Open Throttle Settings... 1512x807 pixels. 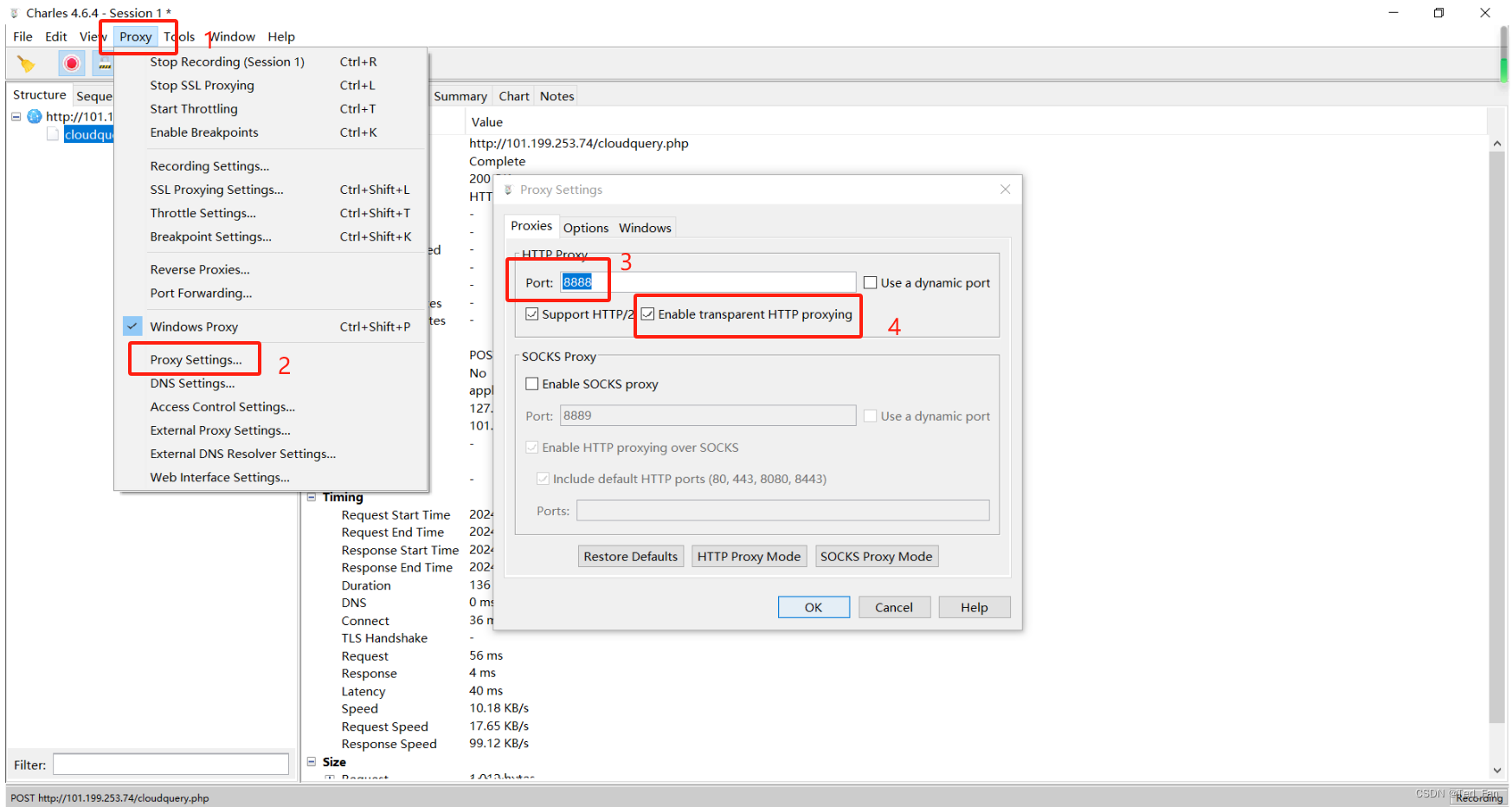(272, 212)
